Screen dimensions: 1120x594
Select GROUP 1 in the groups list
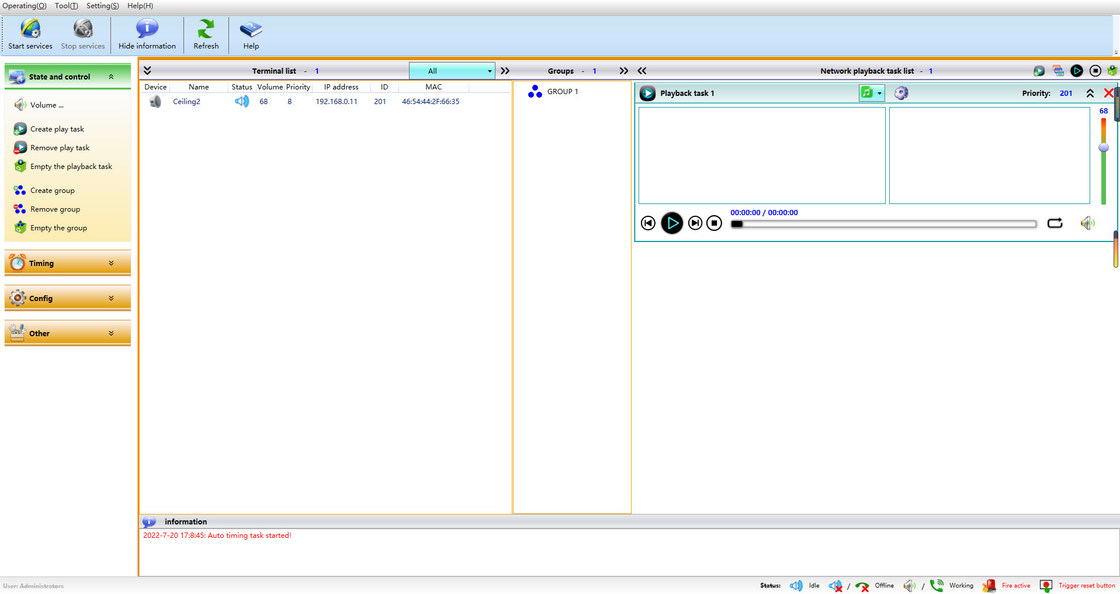[562, 91]
